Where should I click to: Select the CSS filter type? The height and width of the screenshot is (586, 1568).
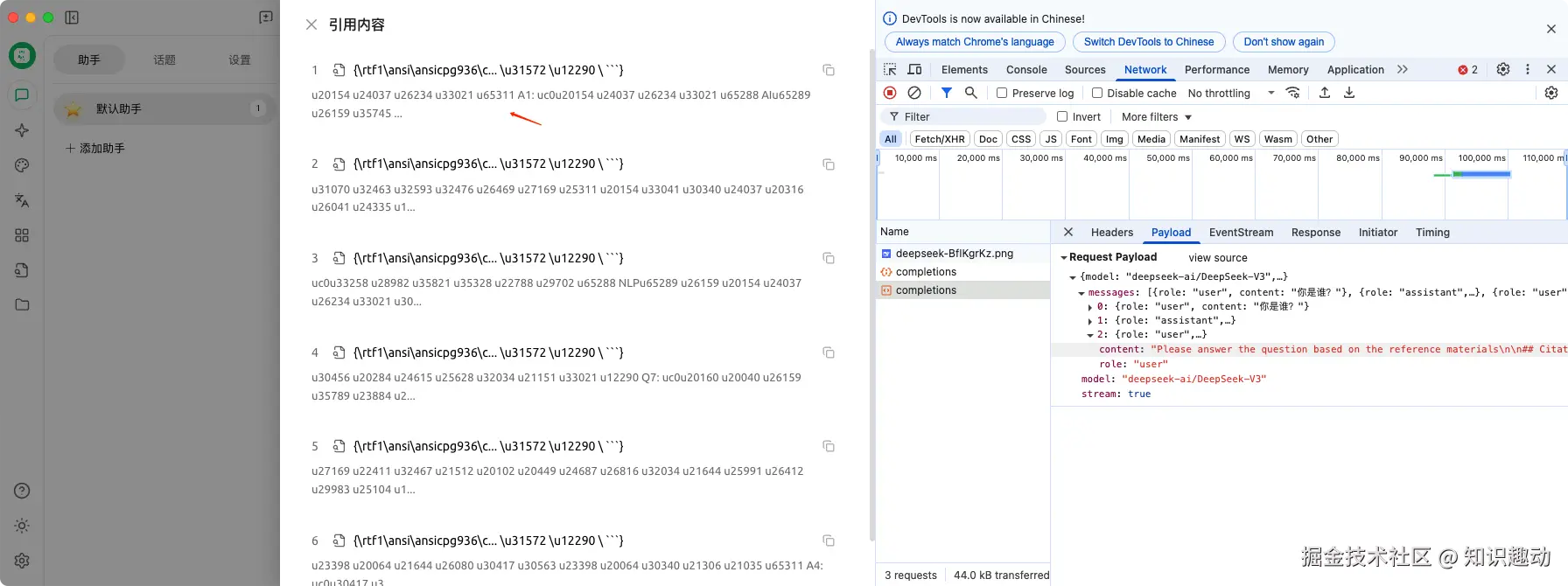coord(1021,139)
